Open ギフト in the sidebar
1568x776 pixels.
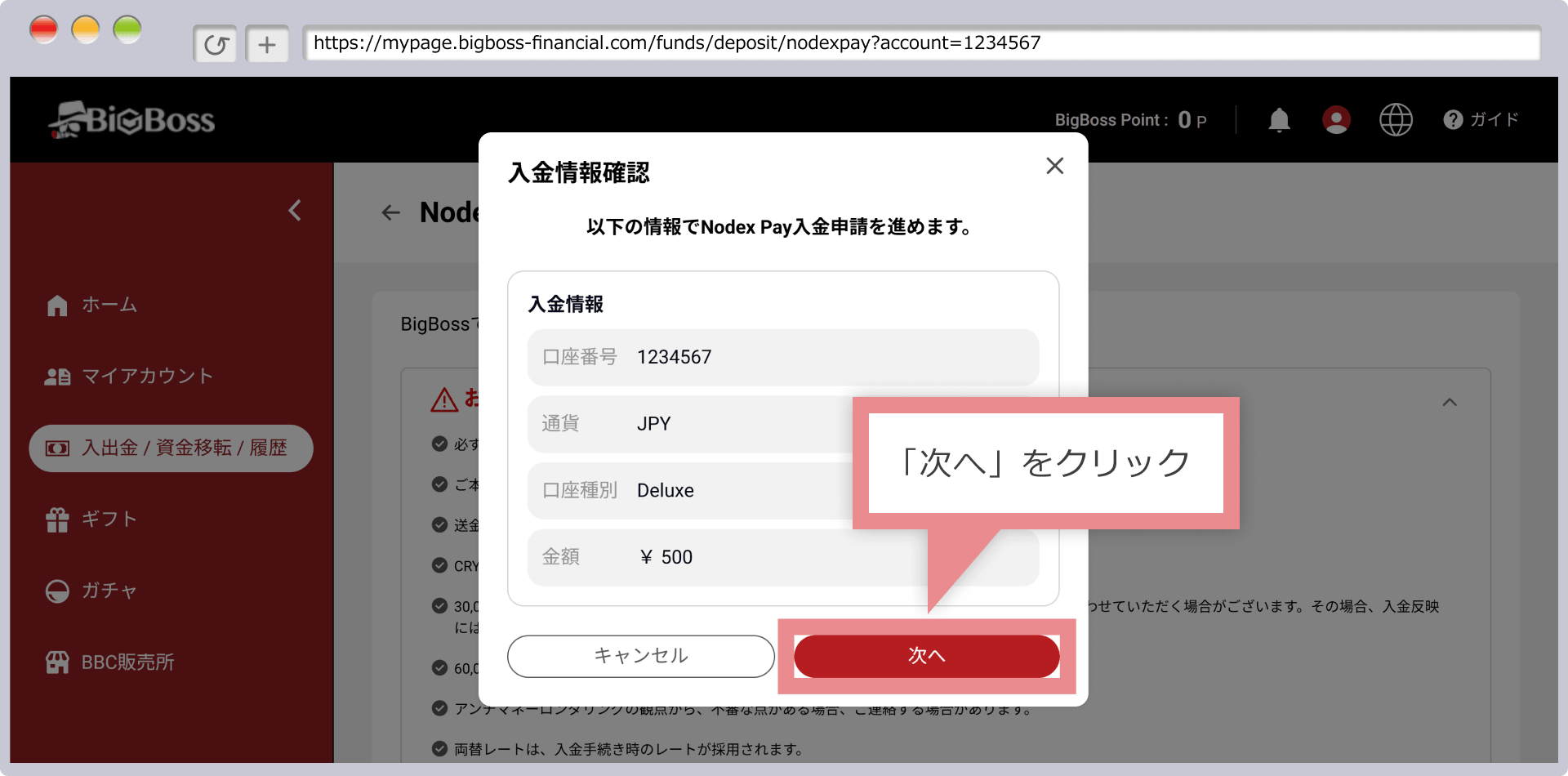tap(109, 520)
